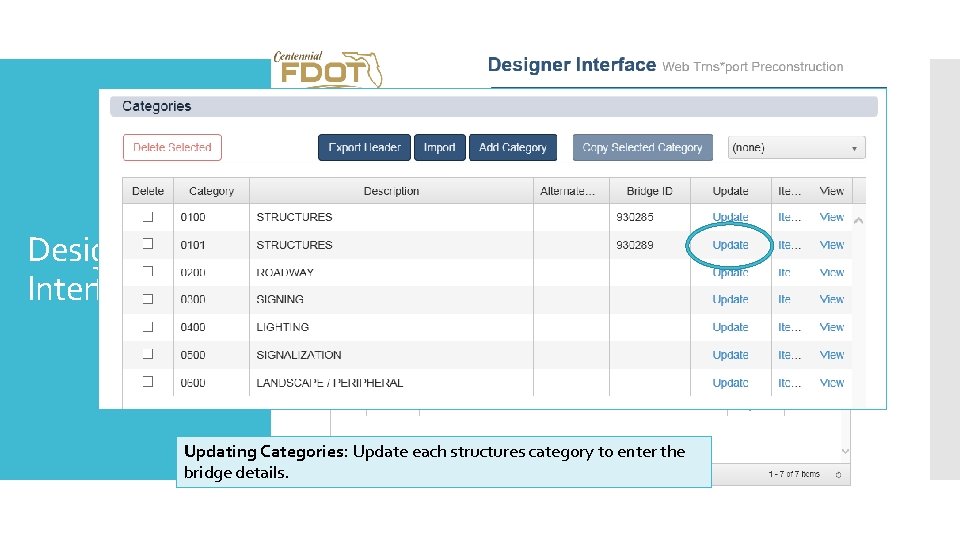Screen dimensions: 960x540
Task: Select the SIGNALIZATION description cell
Action: pos(391,354)
